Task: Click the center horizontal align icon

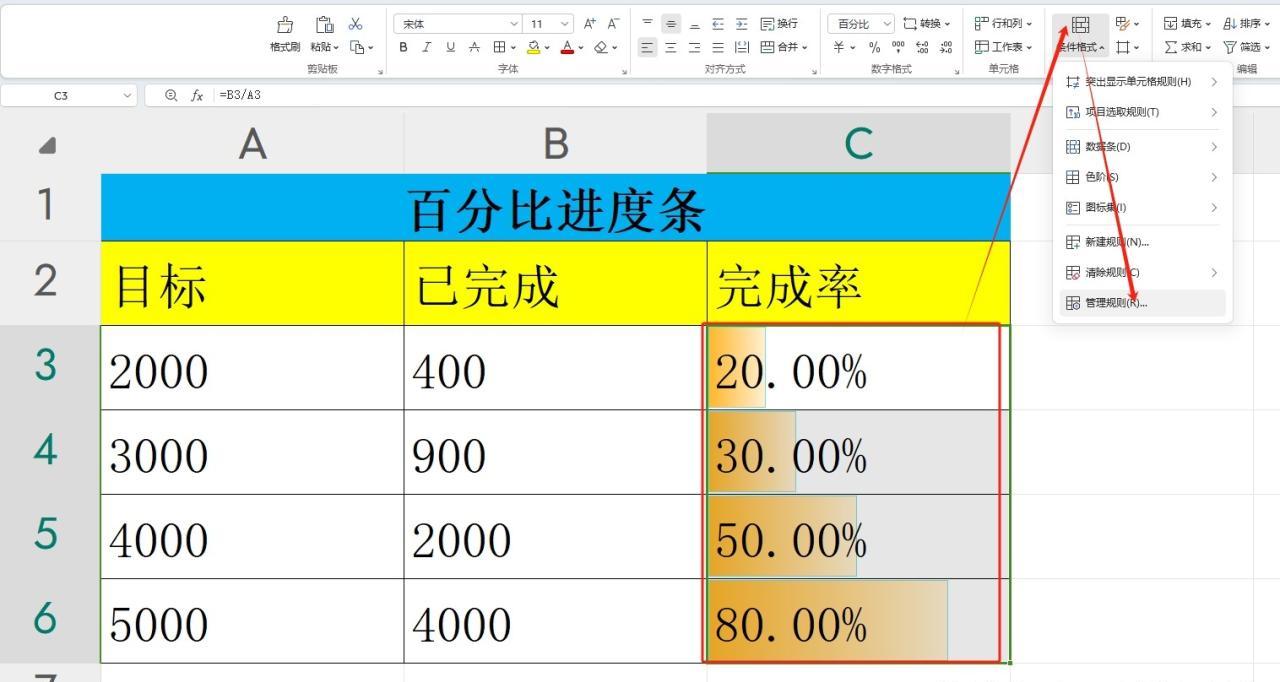Action: point(671,47)
